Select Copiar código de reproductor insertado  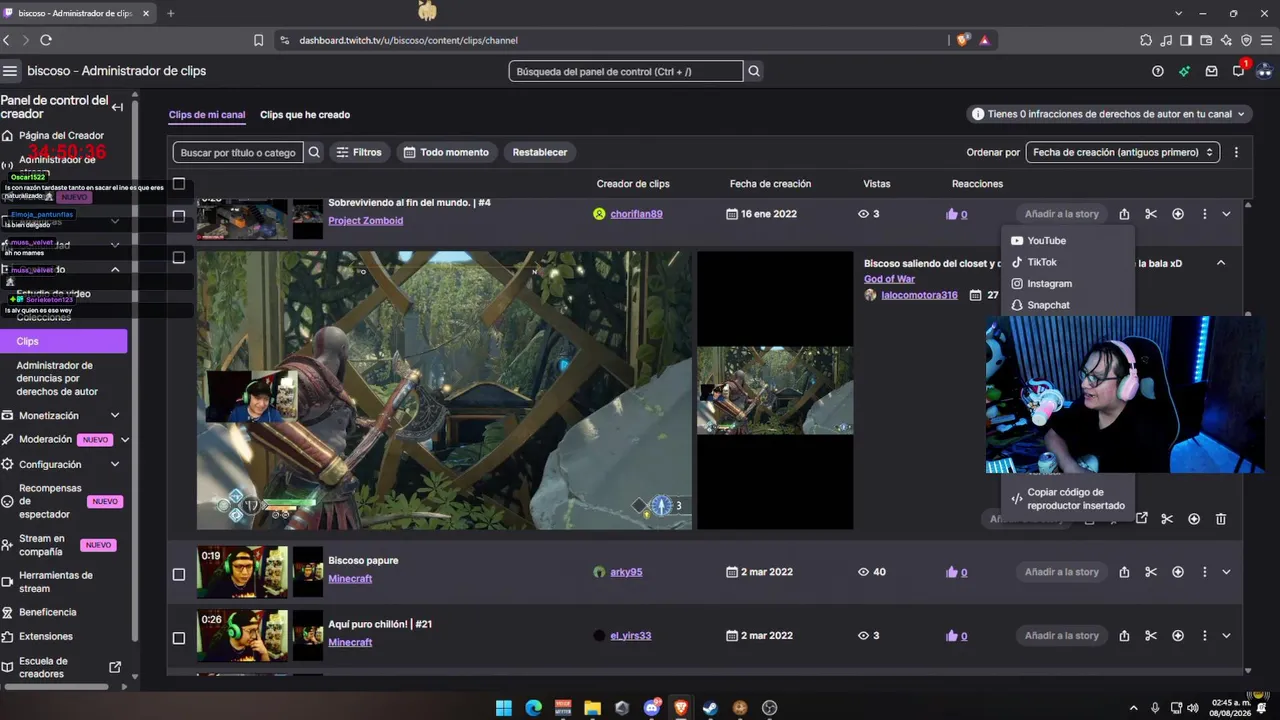(x=1068, y=499)
